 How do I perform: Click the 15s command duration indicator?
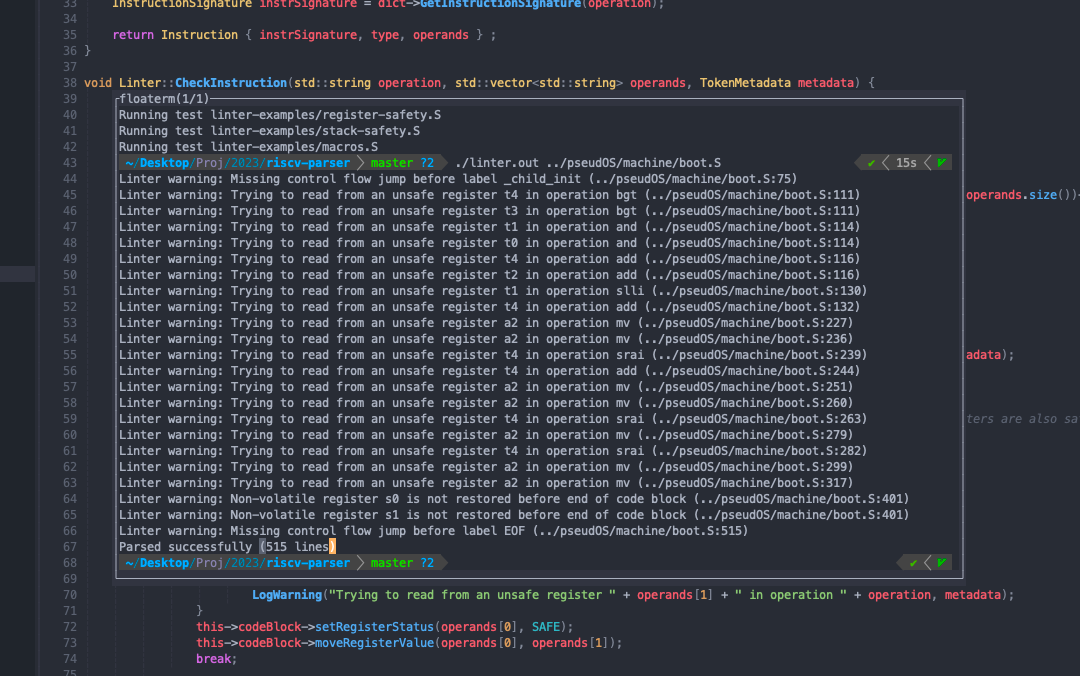[x=906, y=162]
